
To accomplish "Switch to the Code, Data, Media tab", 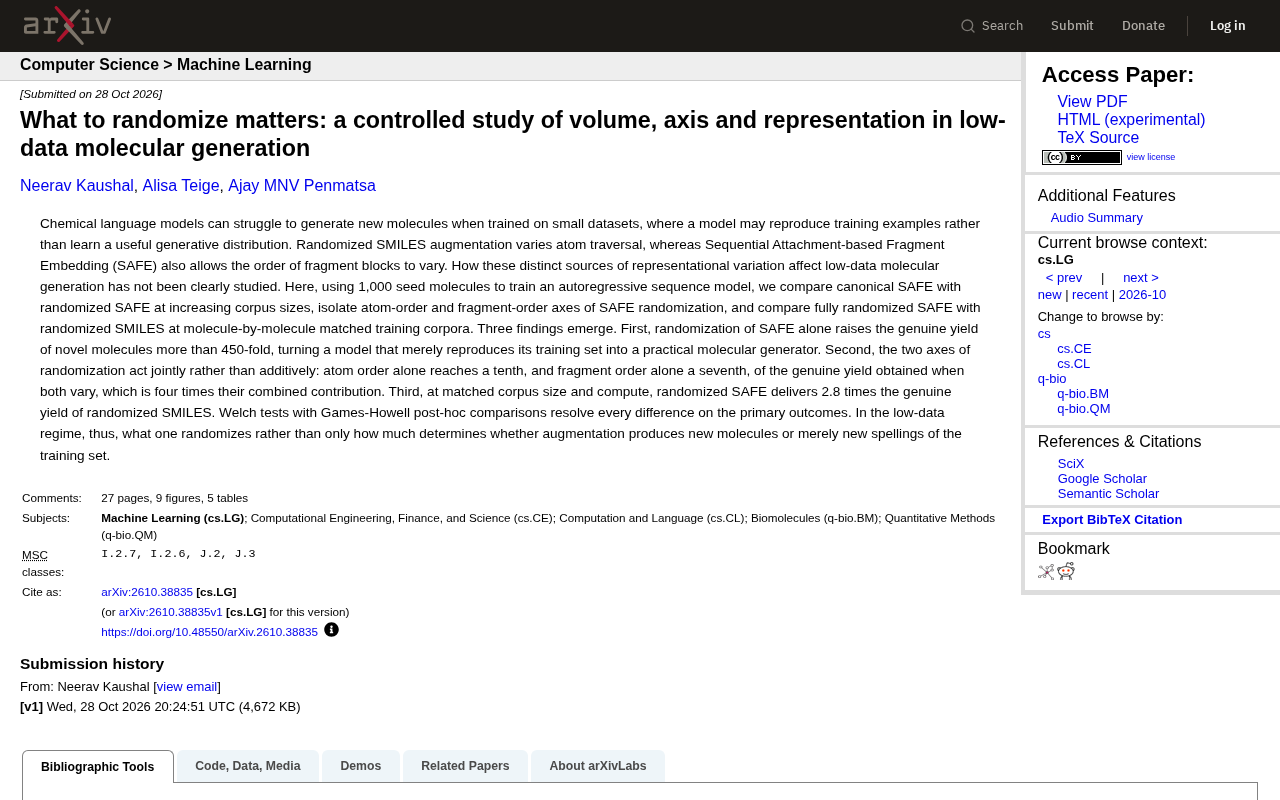I will [x=248, y=766].
